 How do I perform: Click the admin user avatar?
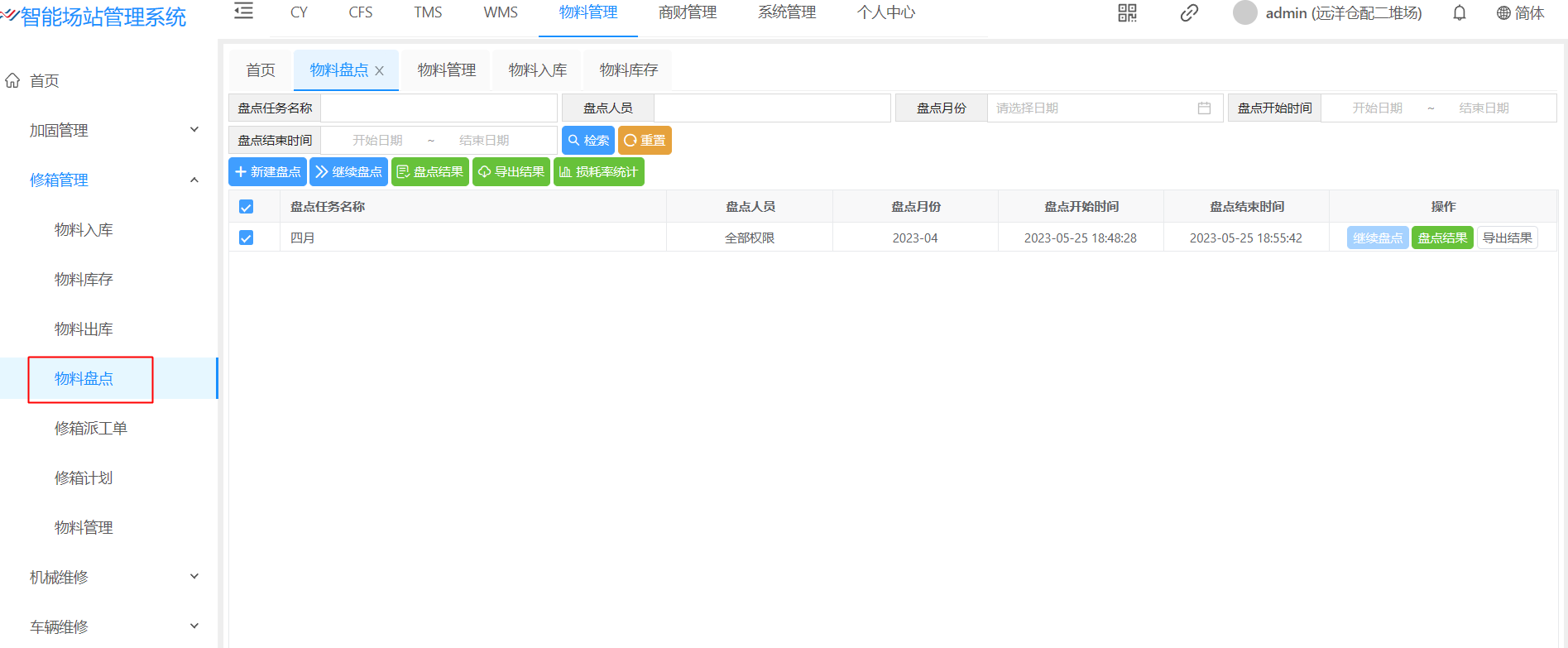(x=1244, y=12)
